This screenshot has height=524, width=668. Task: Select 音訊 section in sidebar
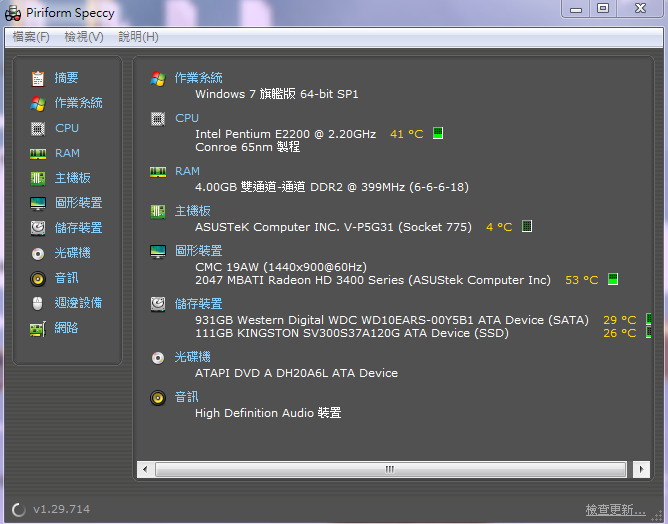[66, 278]
